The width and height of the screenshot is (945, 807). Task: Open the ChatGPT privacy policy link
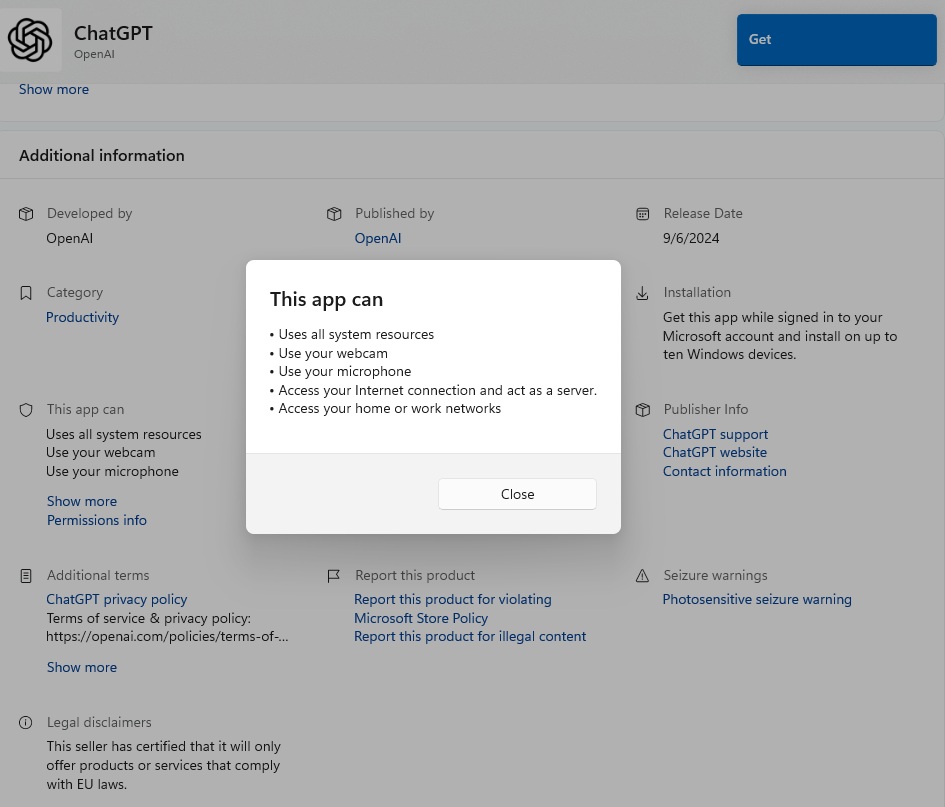tap(117, 599)
